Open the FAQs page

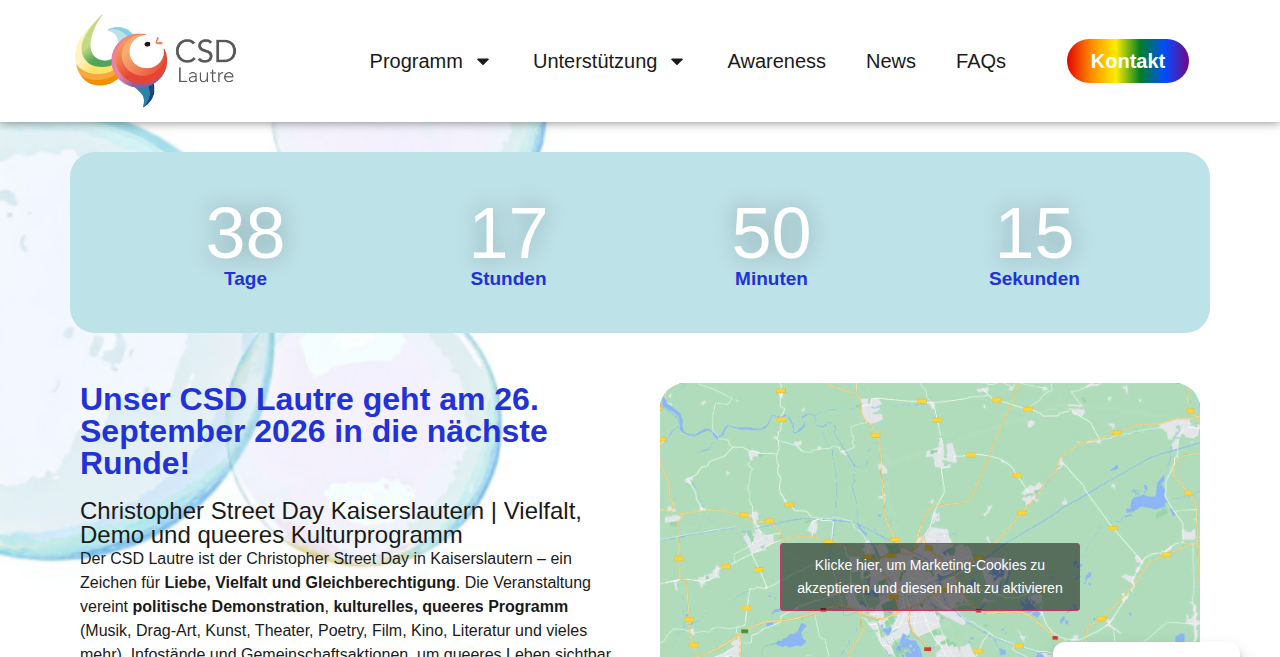[981, 61]
